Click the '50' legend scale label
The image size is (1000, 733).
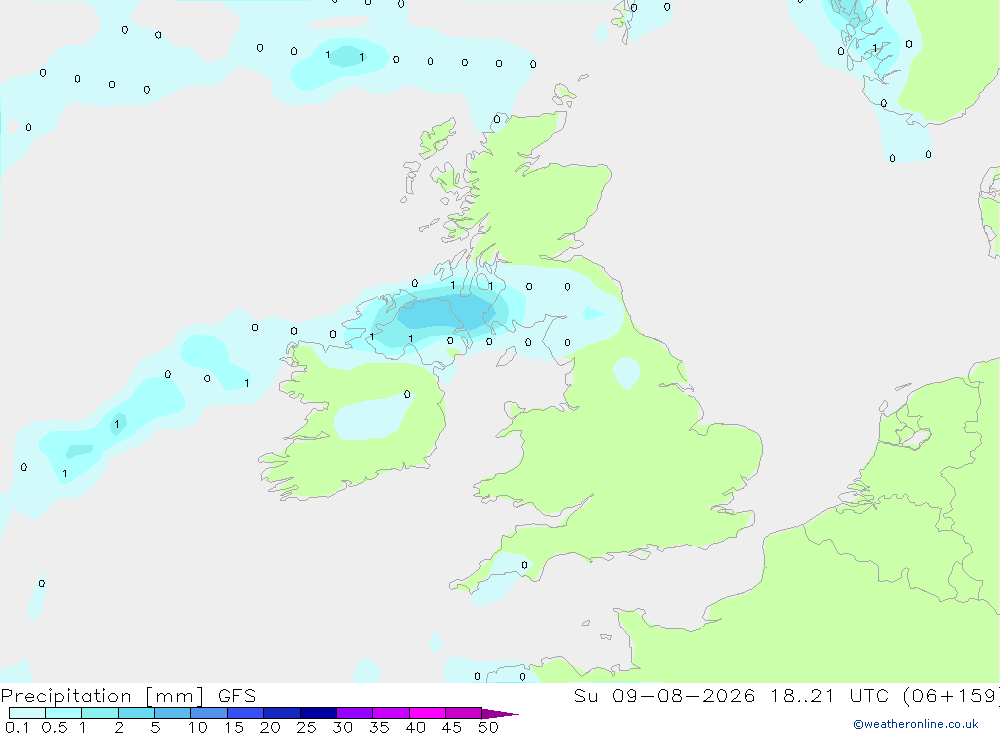[x=488, y=727]
